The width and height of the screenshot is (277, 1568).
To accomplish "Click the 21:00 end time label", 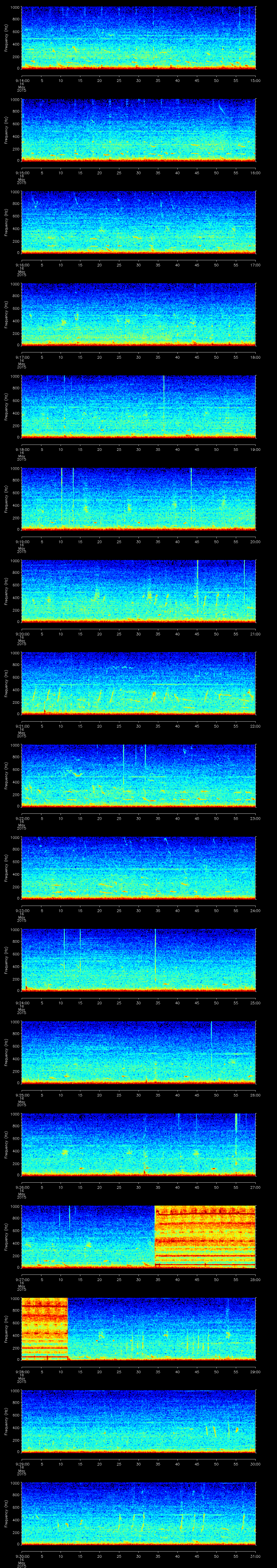I will (x=256, y=634).
